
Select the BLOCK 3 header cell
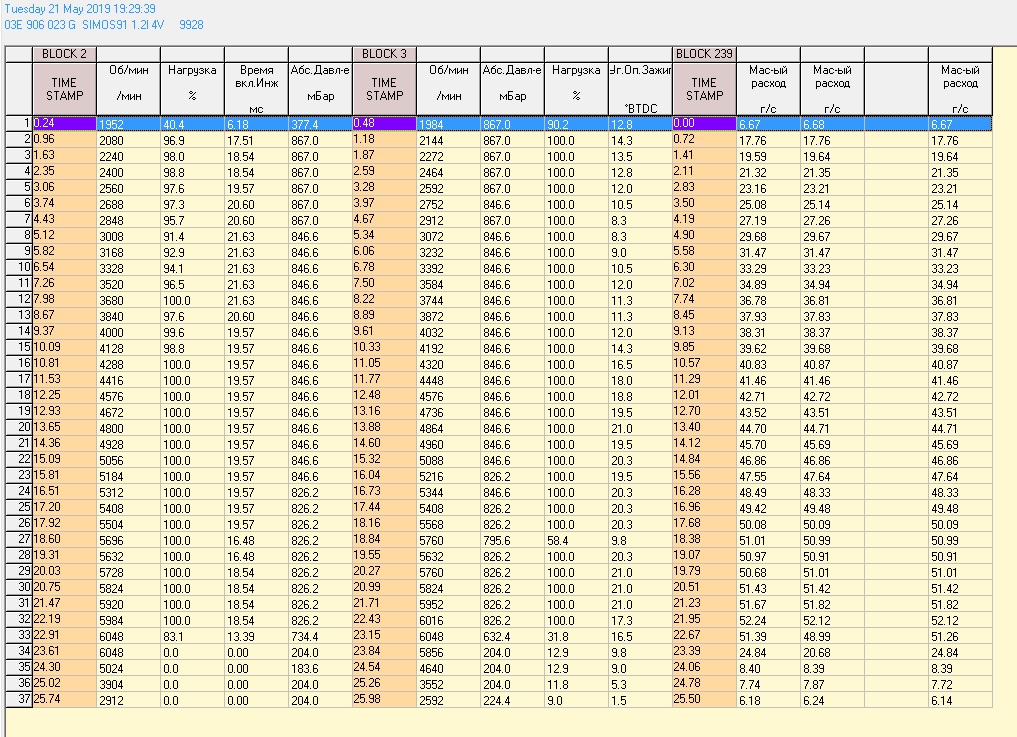[384, 54]
